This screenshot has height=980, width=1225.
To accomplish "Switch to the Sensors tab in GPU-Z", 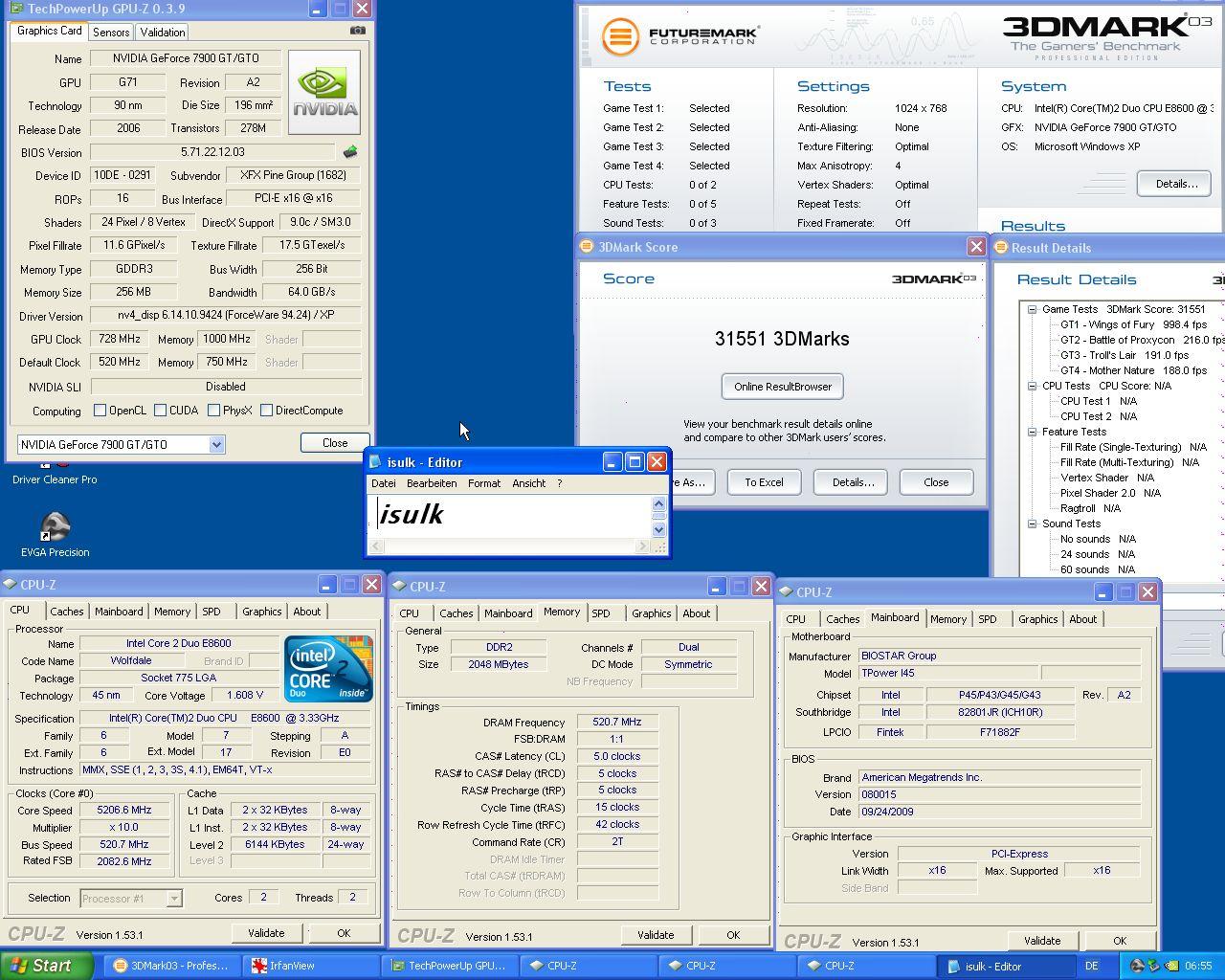I will point(111,32).
